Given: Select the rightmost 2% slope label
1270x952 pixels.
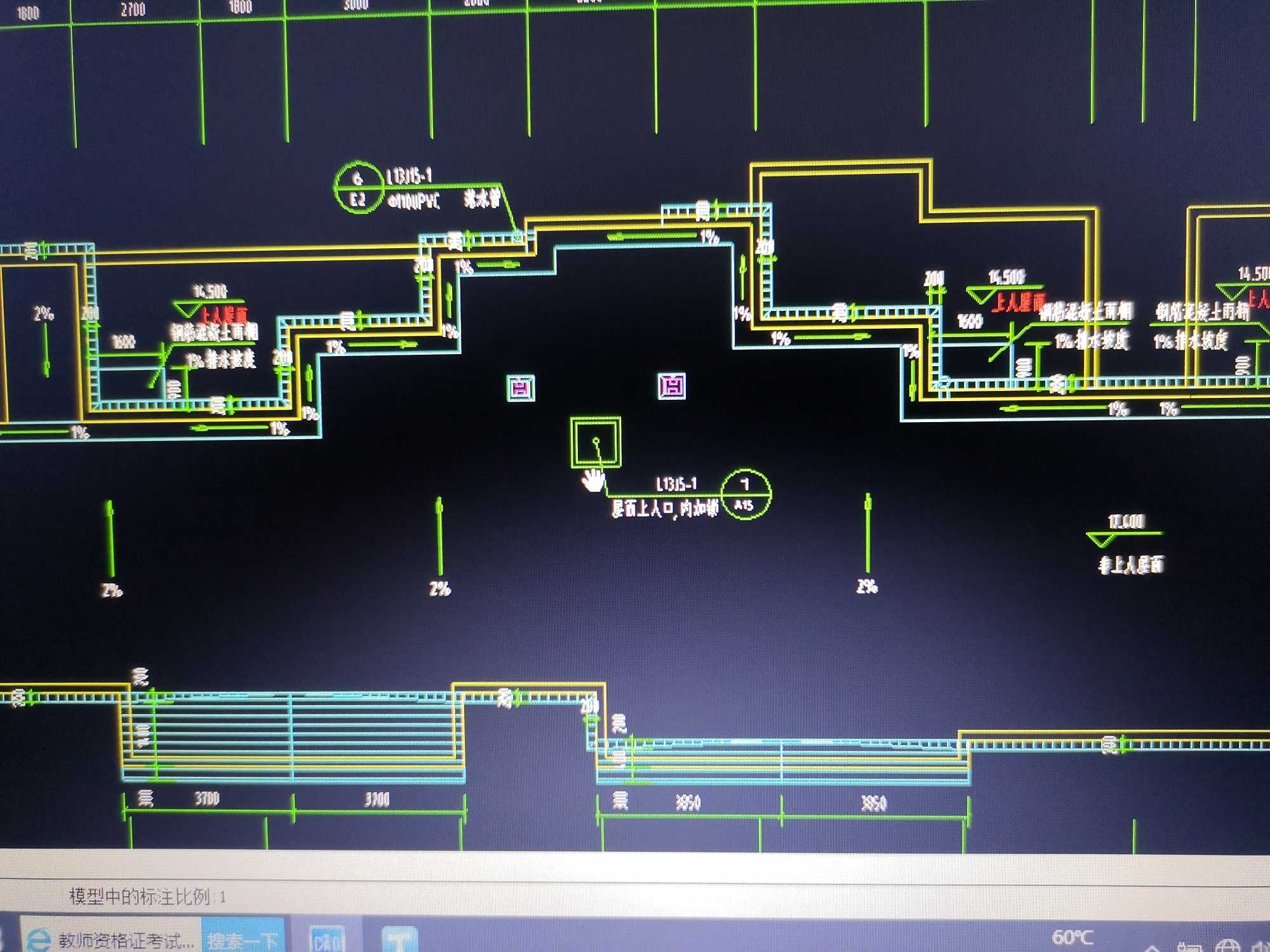Looking at the screenshot, I should [867, 586].
